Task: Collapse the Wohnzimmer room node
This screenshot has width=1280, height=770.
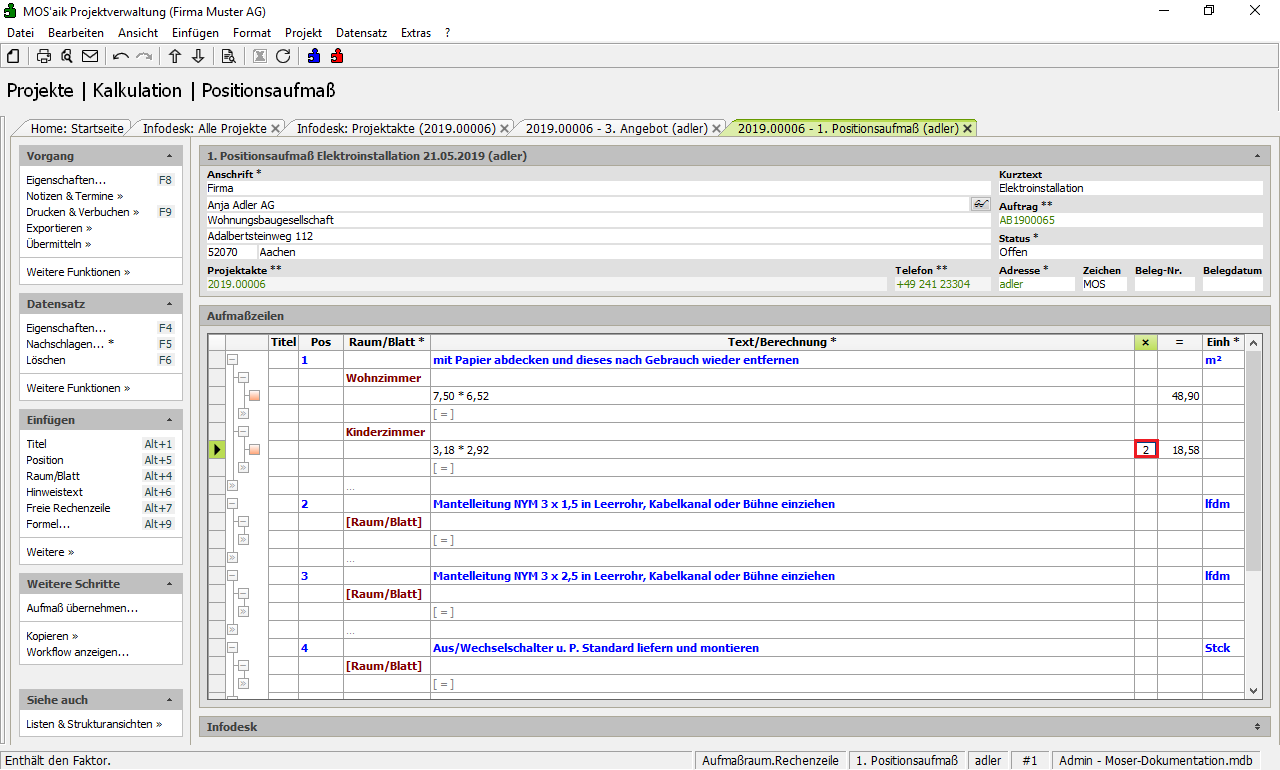Action: pyautogui.click(x=243, y=378)
